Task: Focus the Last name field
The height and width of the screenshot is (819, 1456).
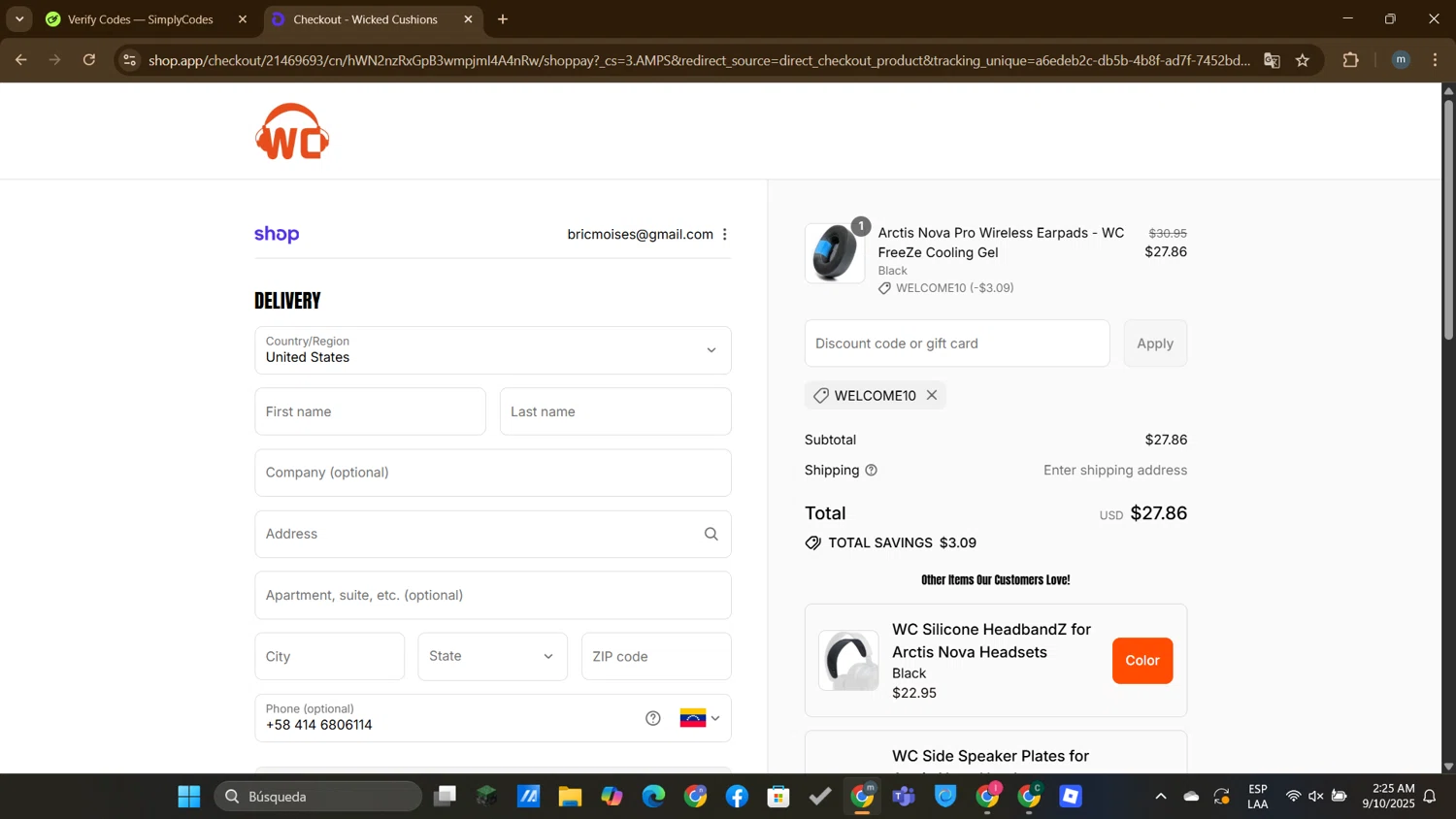Action: coord(615,411)
